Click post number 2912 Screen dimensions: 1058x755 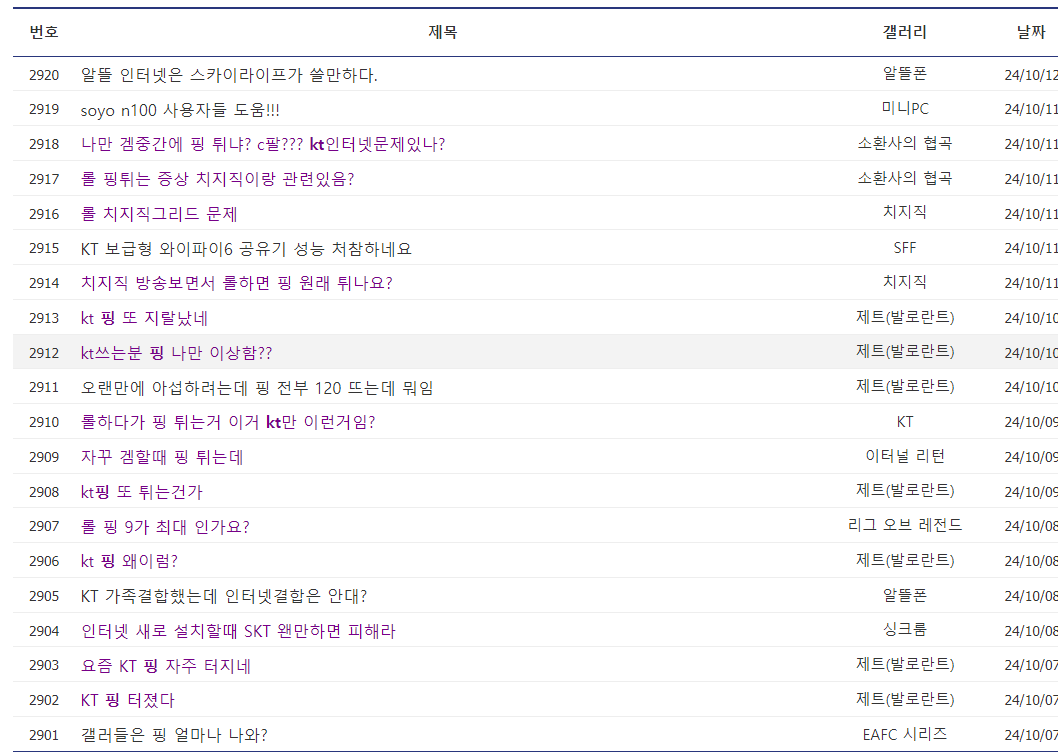[x=44, y=353]
